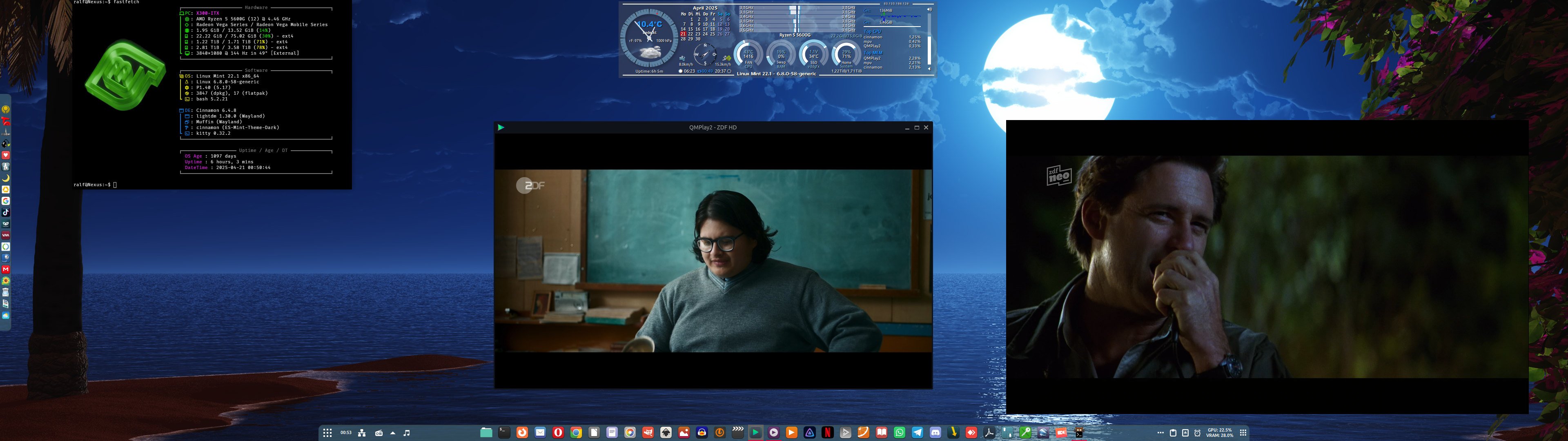1568x441 pixels.
Task: Launch Opera browser from the panel
Action: tap(558, 432)
